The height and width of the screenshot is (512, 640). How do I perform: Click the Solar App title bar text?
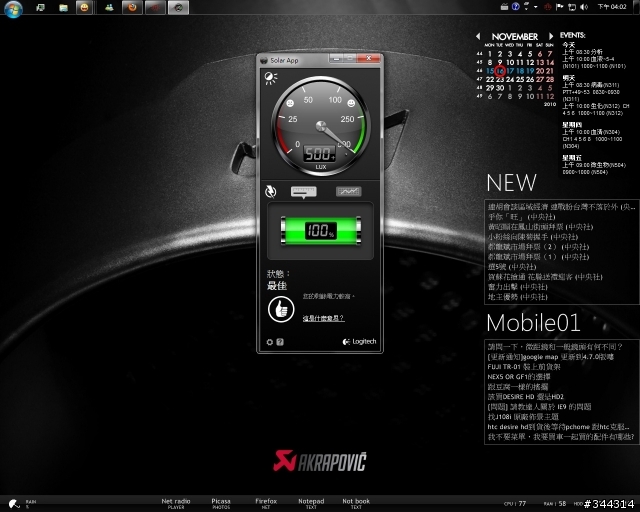[x=284, y=60]
